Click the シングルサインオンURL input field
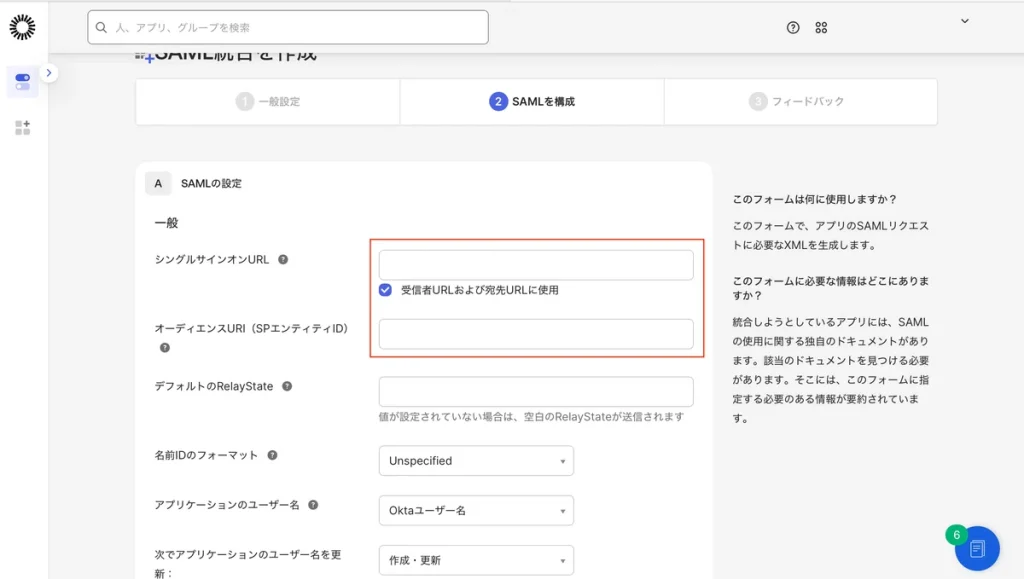Viewport: 1024px width, 579px height. click(536, 265)
